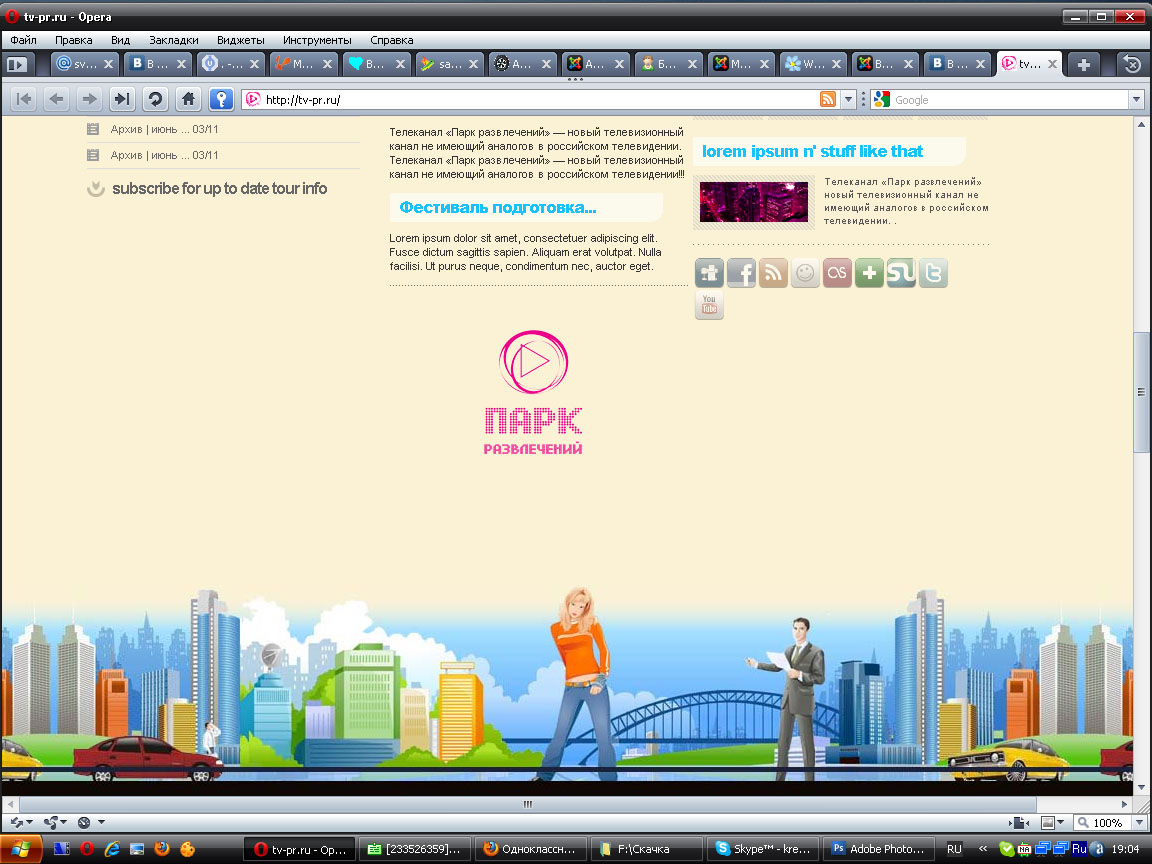Toggle show images status bar button
Viewport: 1152px width, 864px height.
click(x=1048, y=823)
